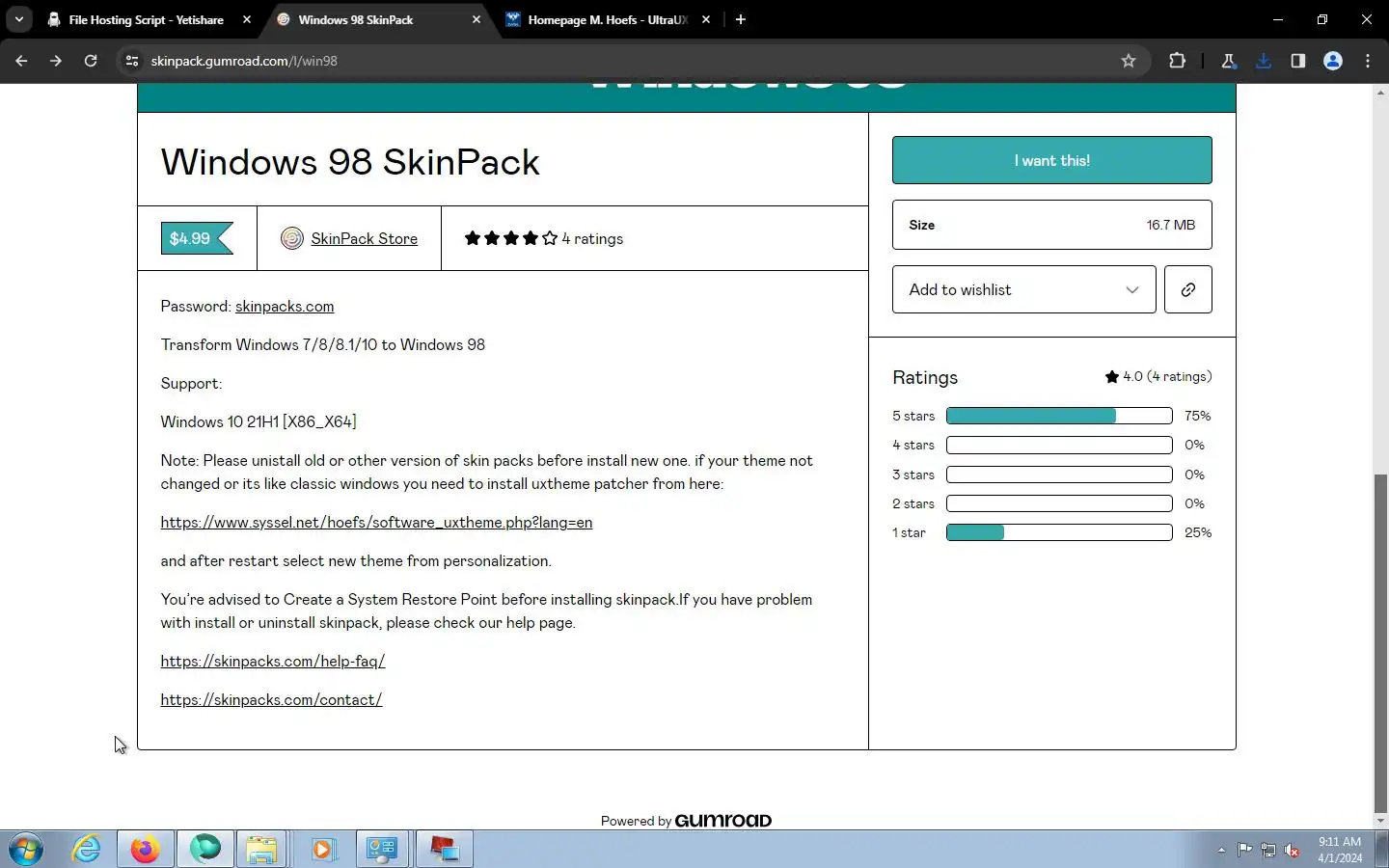The height and width of the screenshot is (868, 1389).
Task: View site information icon in address bar
Action: pyautogui.click(x=132, y=61)
